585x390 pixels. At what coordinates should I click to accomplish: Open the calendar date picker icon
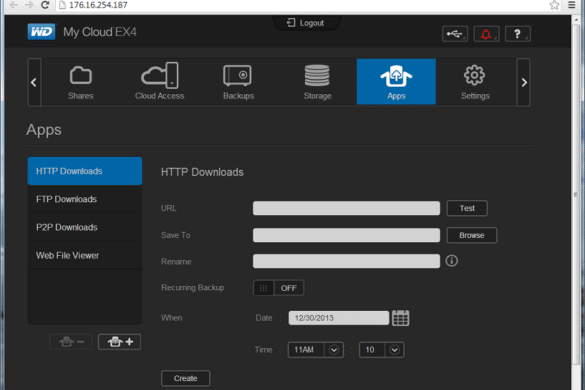400,318
